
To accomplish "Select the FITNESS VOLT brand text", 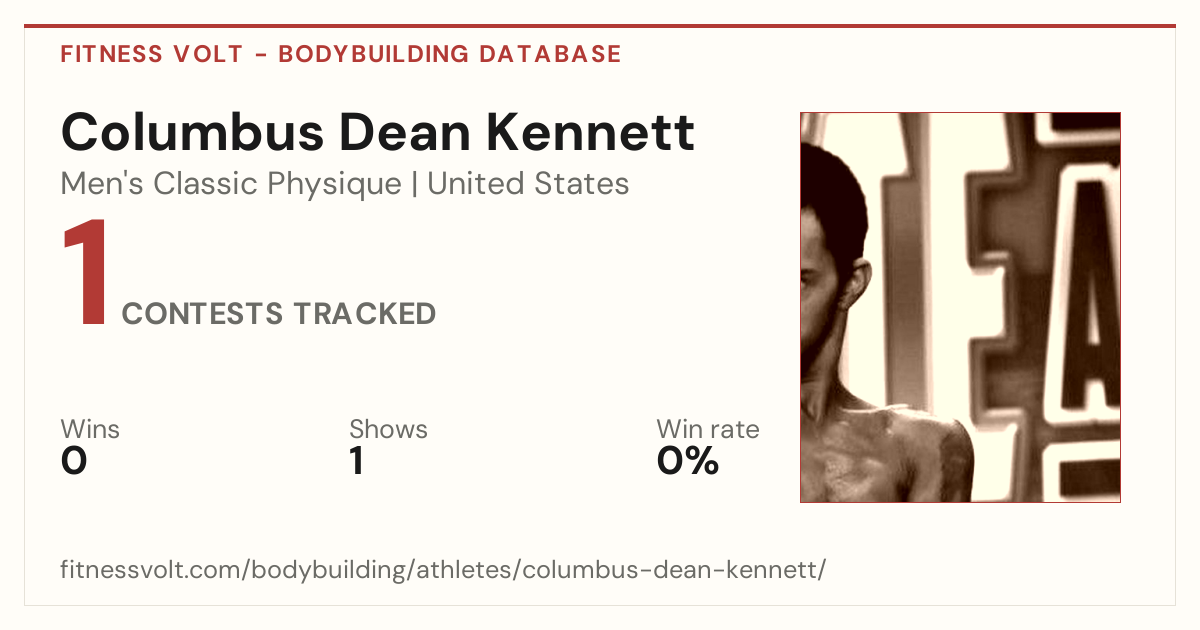I will pyautogui.click(x=151, y=54).
